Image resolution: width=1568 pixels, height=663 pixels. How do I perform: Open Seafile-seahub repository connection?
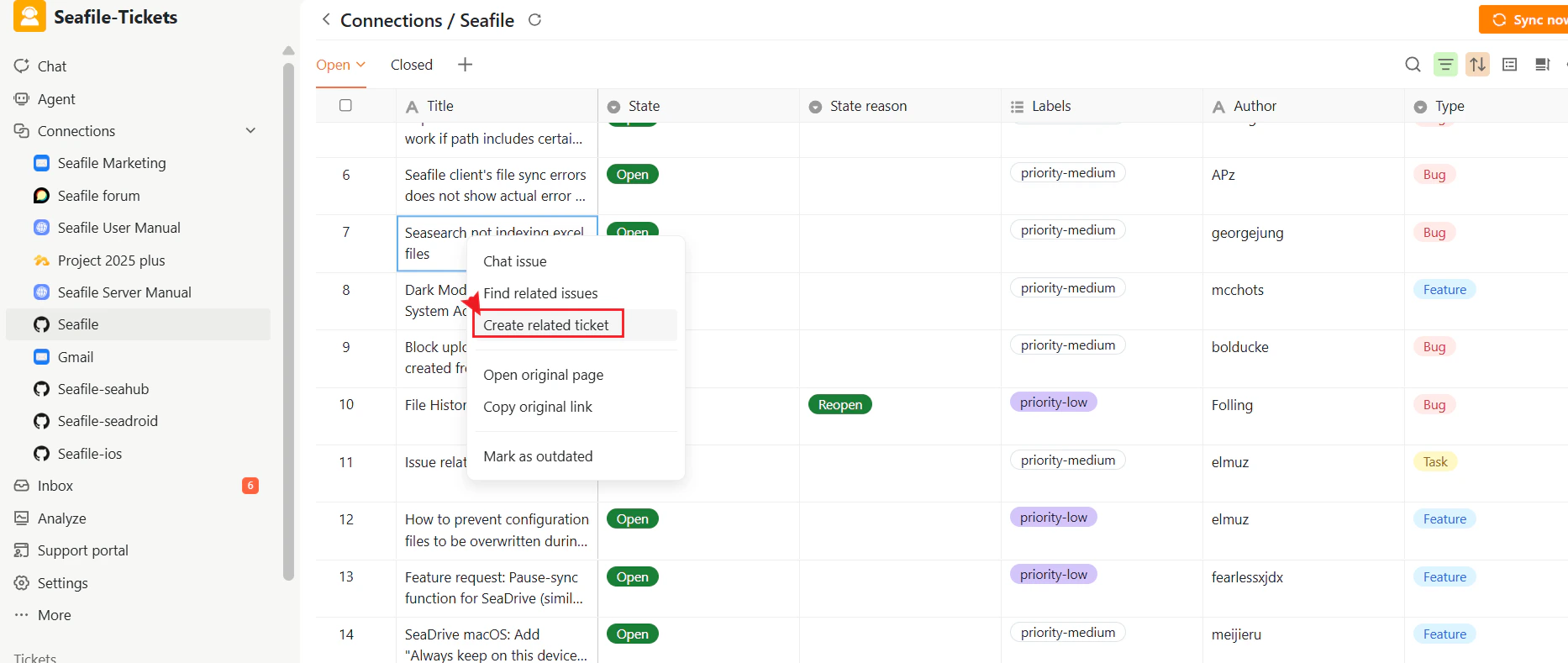103,389
